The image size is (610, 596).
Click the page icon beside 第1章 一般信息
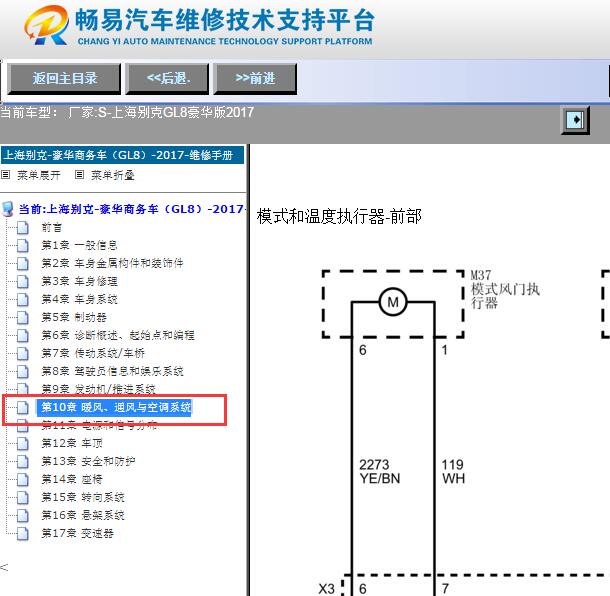23,245
